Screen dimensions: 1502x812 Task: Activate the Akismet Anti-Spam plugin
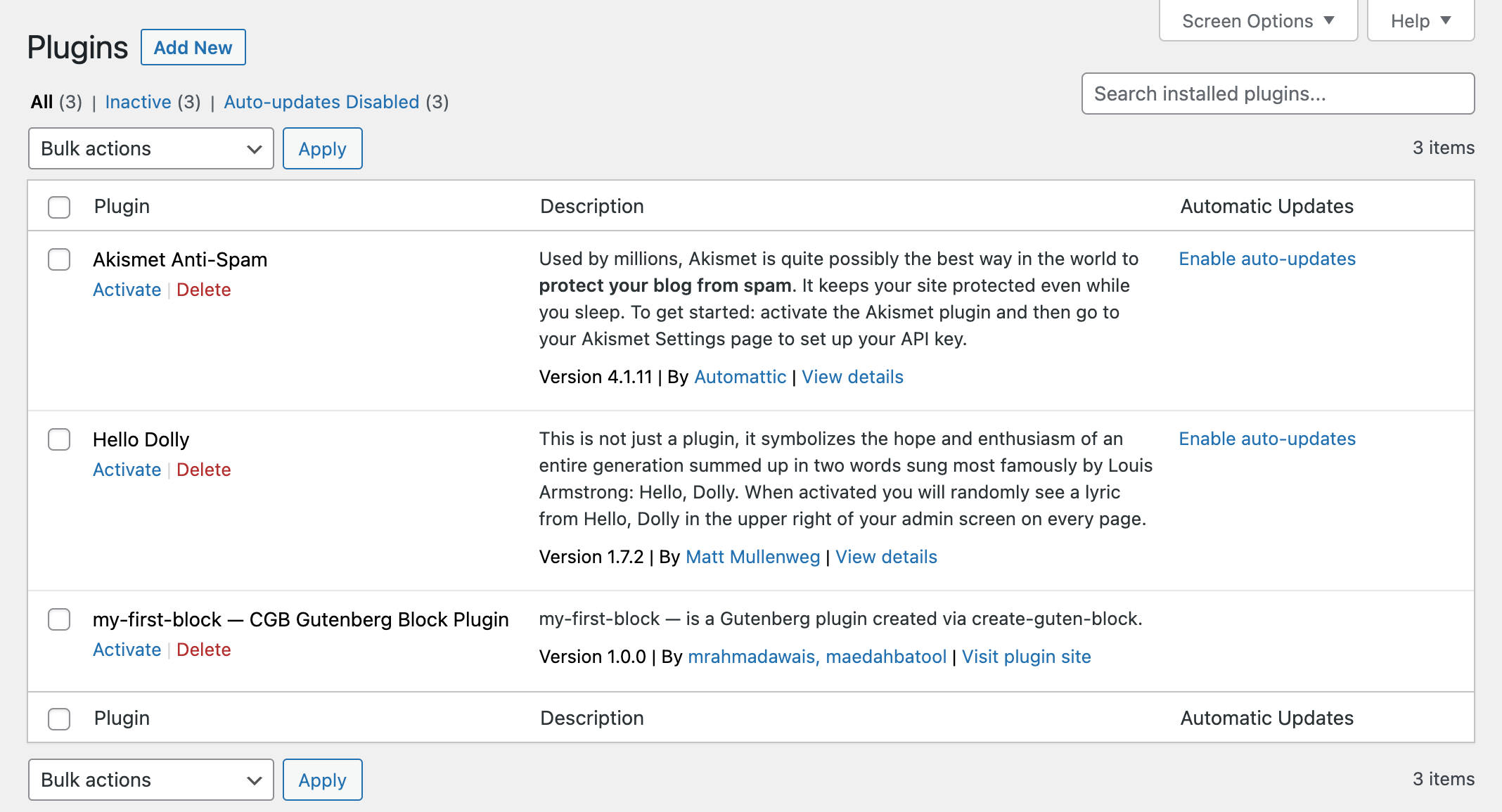click(x=125, y=288)
